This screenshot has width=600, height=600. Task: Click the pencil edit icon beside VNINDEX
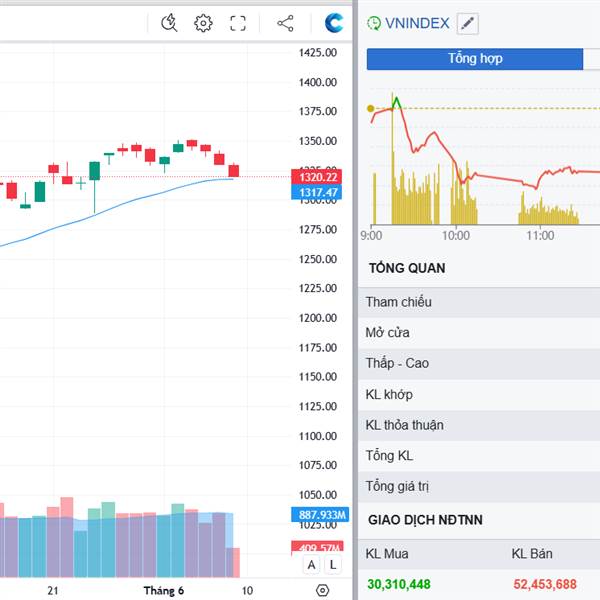click(x=468, y=23)
